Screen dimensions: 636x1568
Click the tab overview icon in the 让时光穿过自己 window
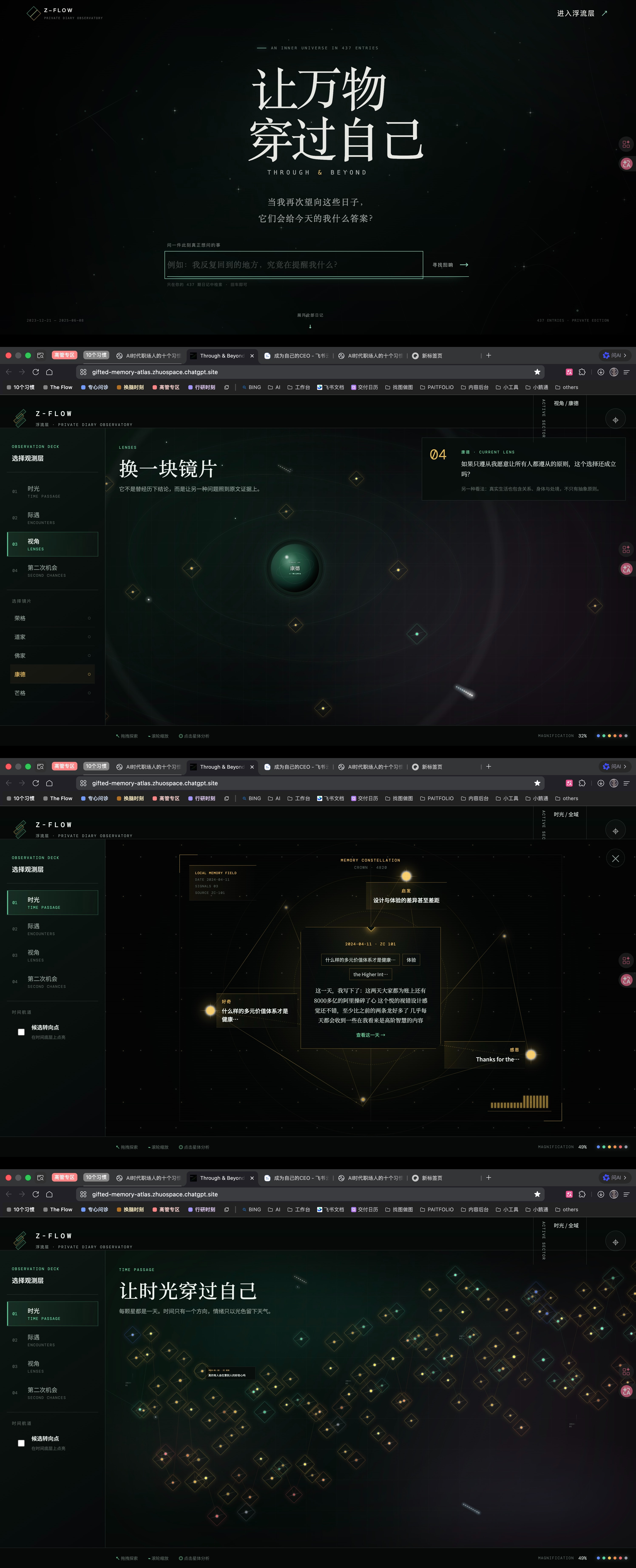click(x=40, y=1178)
